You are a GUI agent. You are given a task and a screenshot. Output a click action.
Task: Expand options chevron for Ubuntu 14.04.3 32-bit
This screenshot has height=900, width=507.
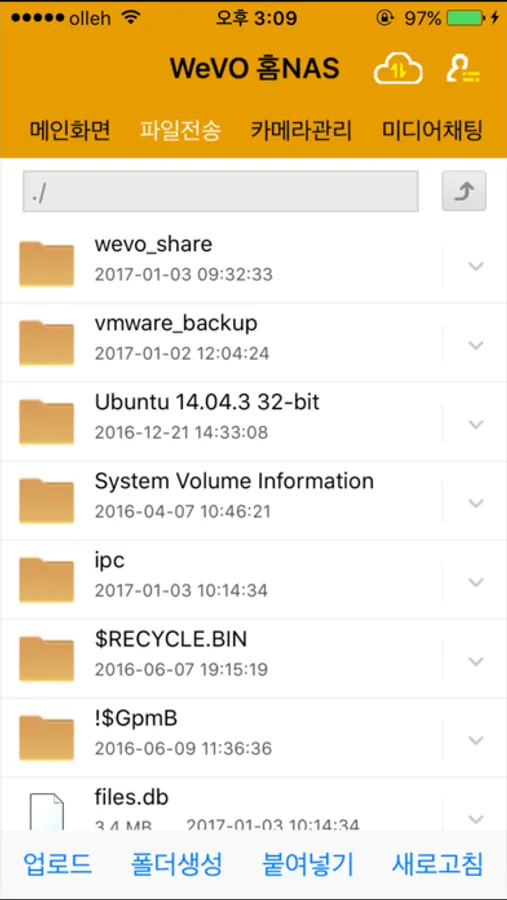coord(475,424)
